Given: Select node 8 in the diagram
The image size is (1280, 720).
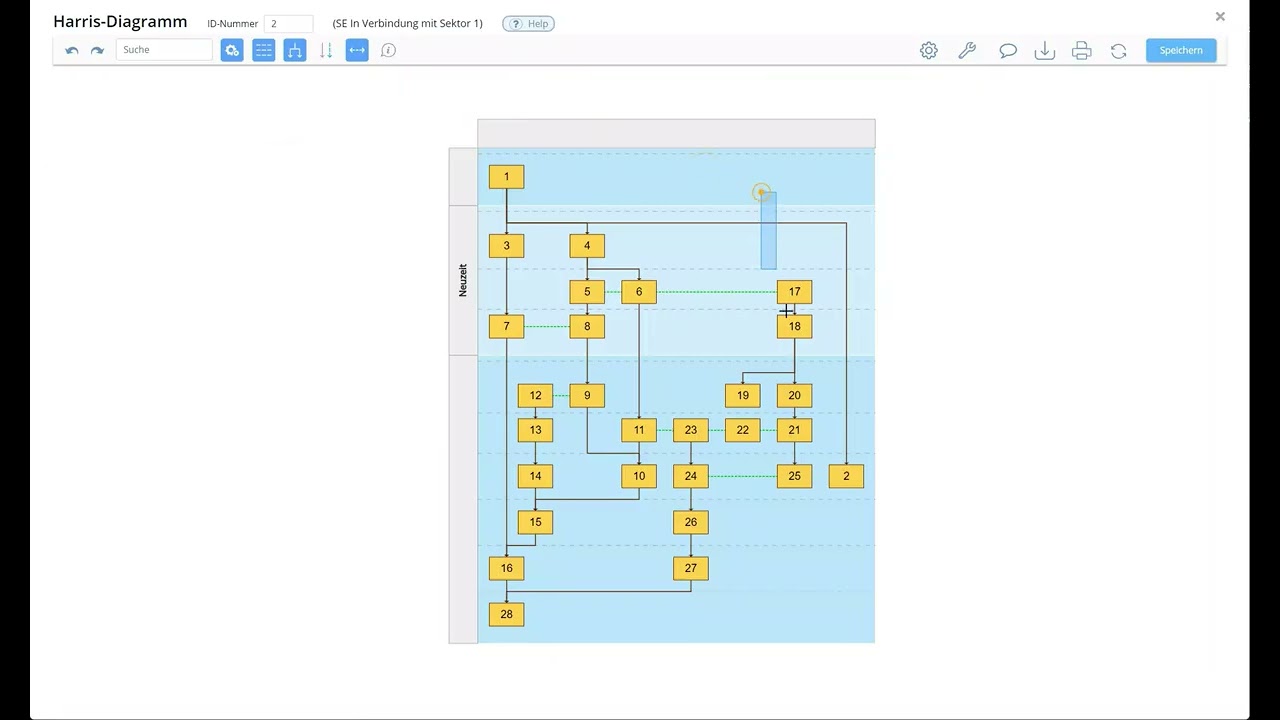Looking at the screenshot, I should [587, 326].
